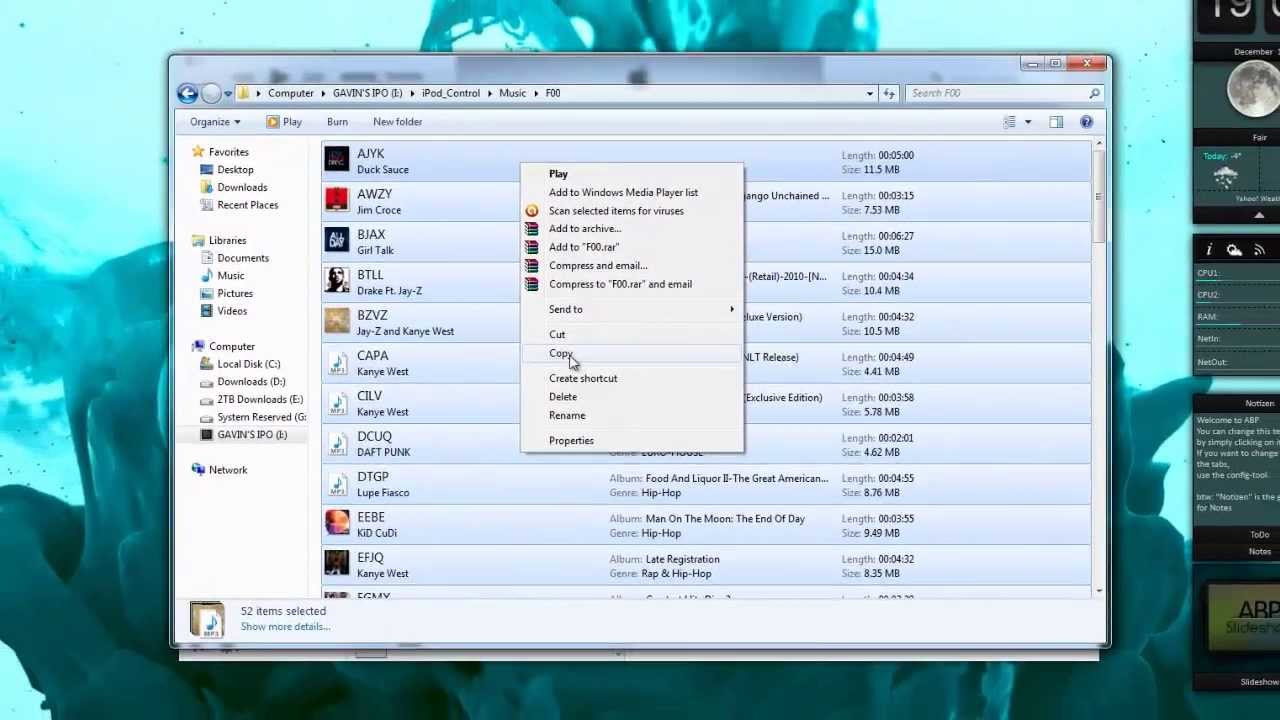Choose Rename in the context menu

(x=632, y=415)
